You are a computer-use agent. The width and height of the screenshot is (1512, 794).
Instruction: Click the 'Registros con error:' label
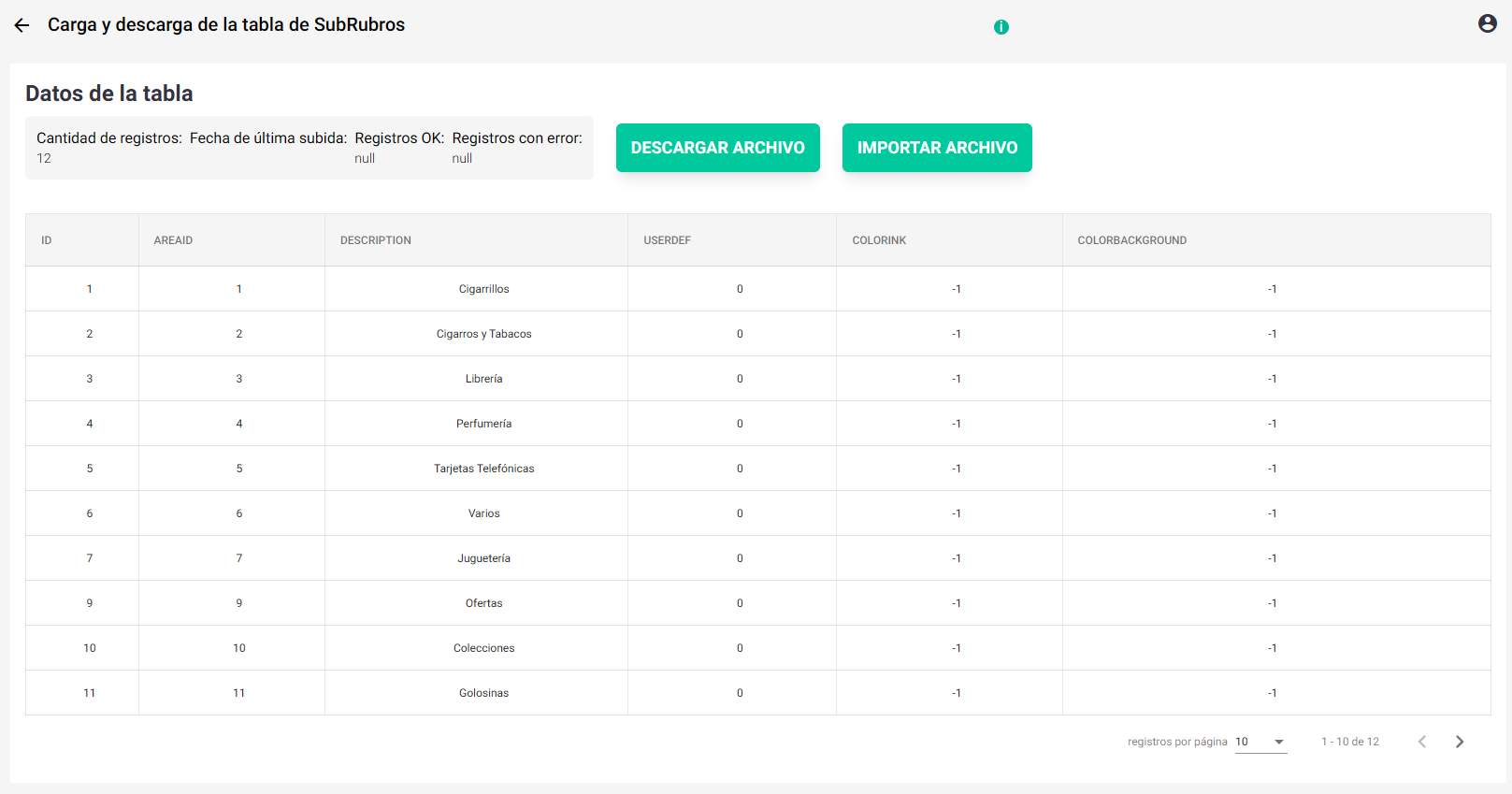[x=517, y=138]
